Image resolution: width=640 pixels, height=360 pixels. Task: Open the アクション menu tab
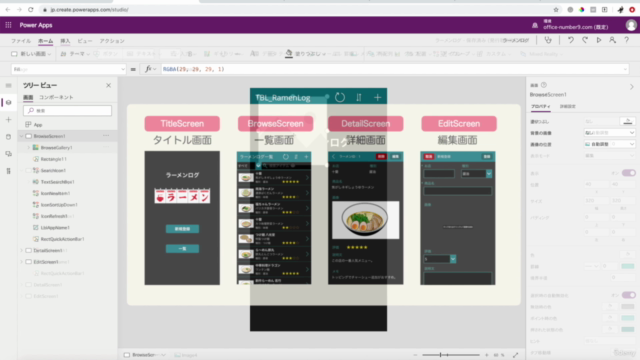point(112,41)
